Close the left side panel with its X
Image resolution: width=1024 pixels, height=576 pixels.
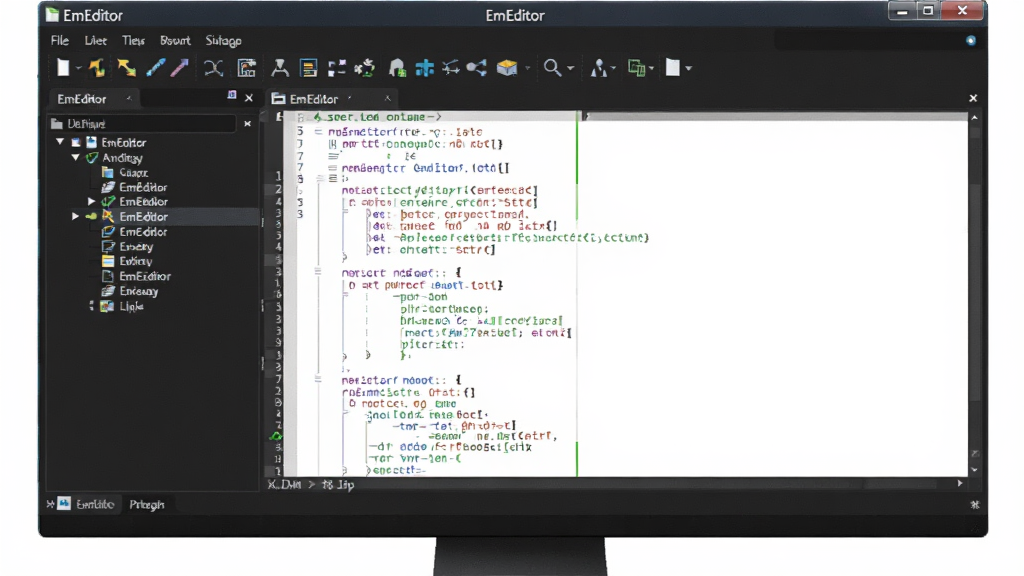tap(249, 98)
